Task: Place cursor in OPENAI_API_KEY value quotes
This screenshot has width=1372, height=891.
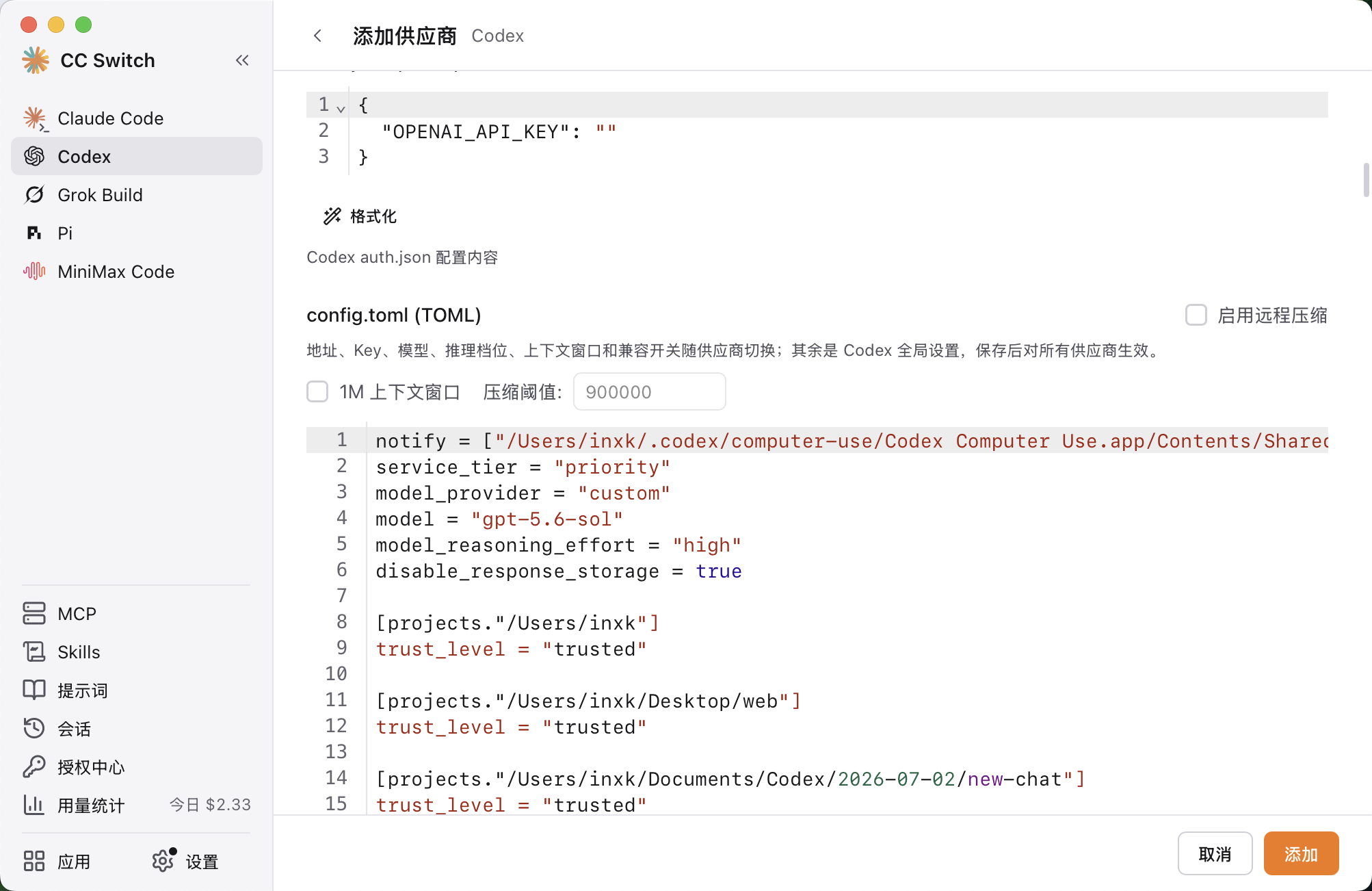Action: 606,131
